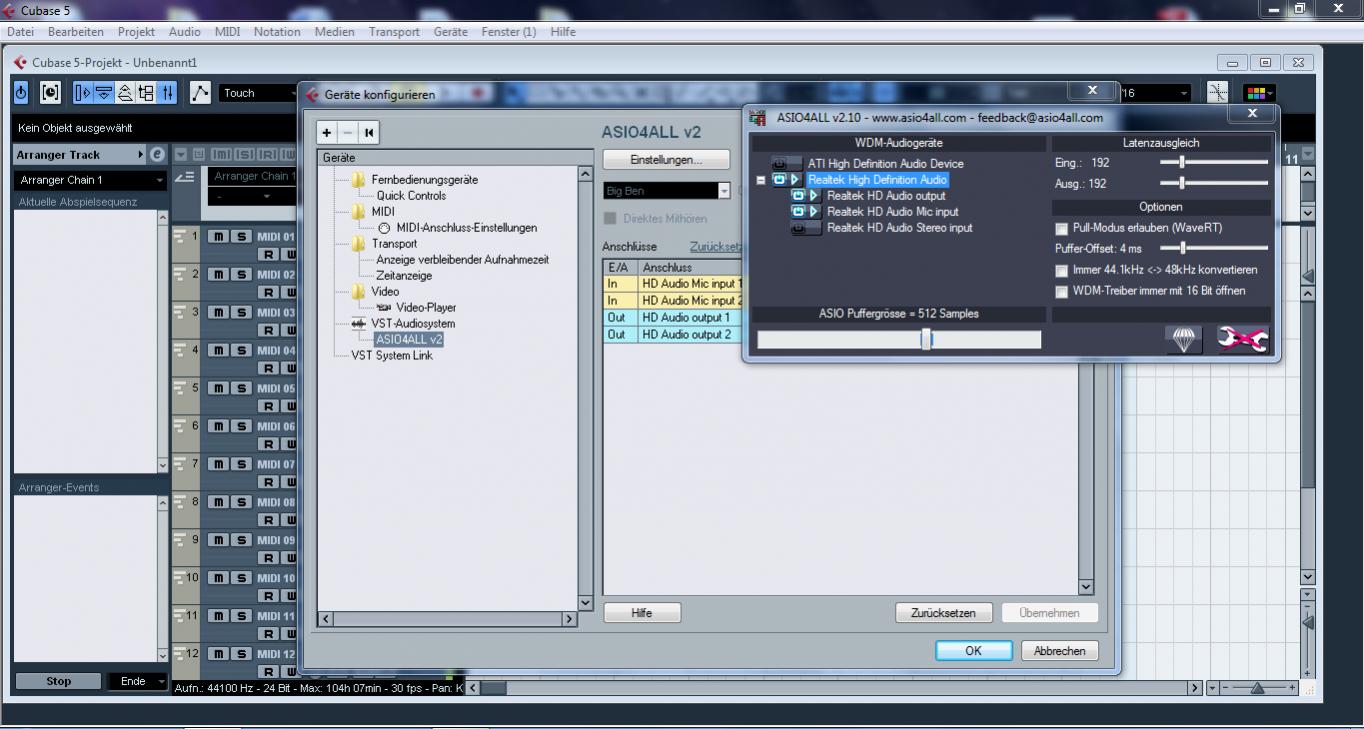The image size is (1364, 729).
Task: Click the Stop button in Arranger panel
Action: 58,681
